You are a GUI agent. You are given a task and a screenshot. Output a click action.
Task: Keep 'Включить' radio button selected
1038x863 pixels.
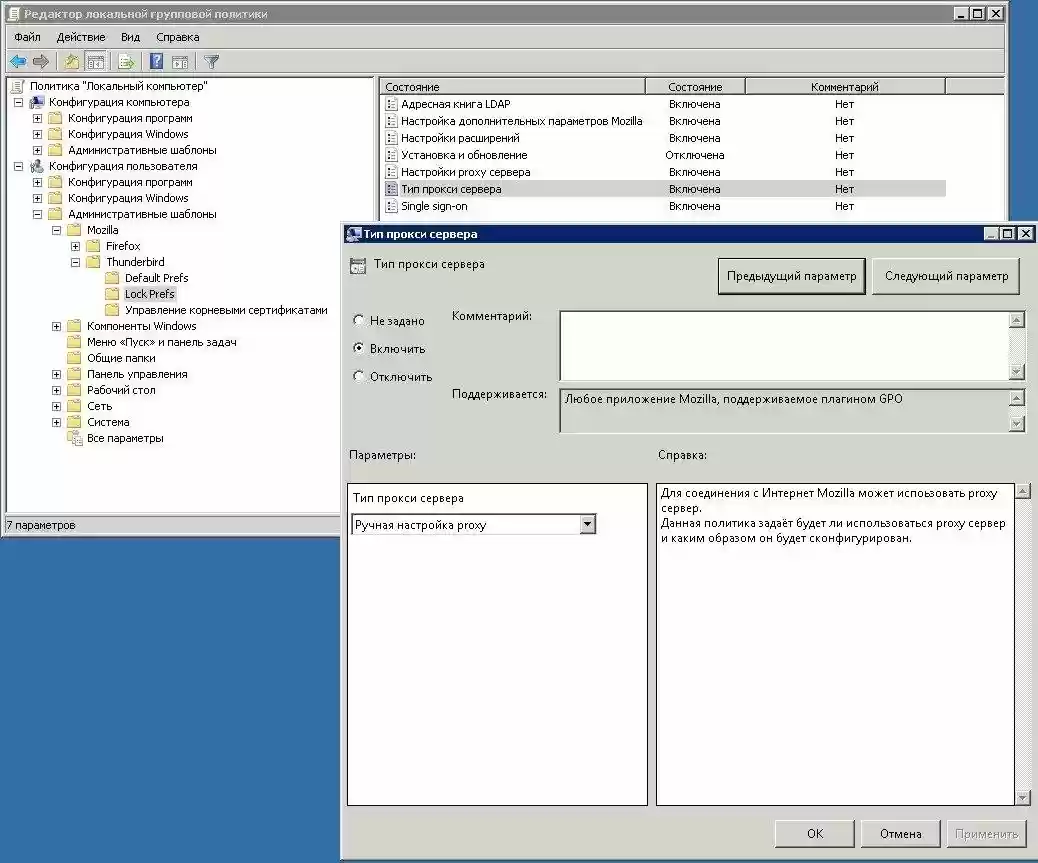pyautogui.click(x=358, y=348)
